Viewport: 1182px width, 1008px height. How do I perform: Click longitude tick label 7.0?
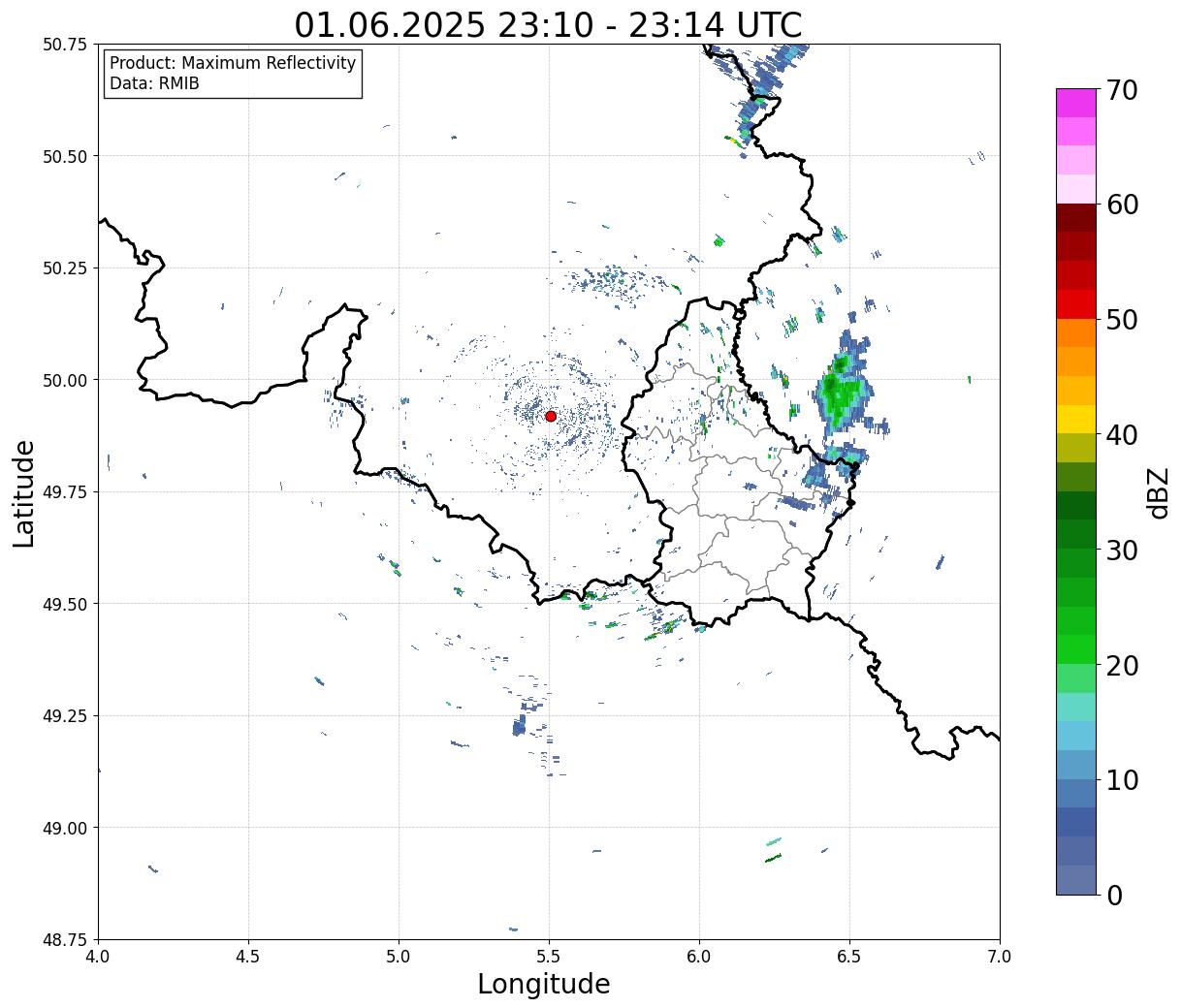pyautogui.click(x=1000, y=956)
